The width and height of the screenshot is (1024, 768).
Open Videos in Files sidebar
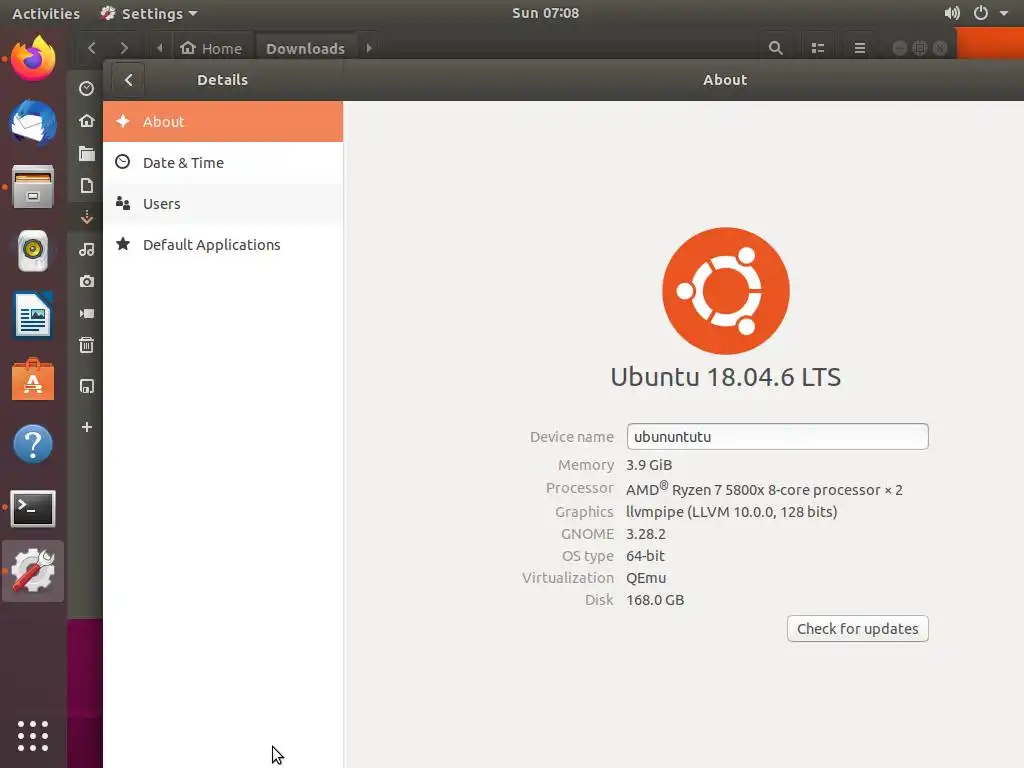pos(86,313)
